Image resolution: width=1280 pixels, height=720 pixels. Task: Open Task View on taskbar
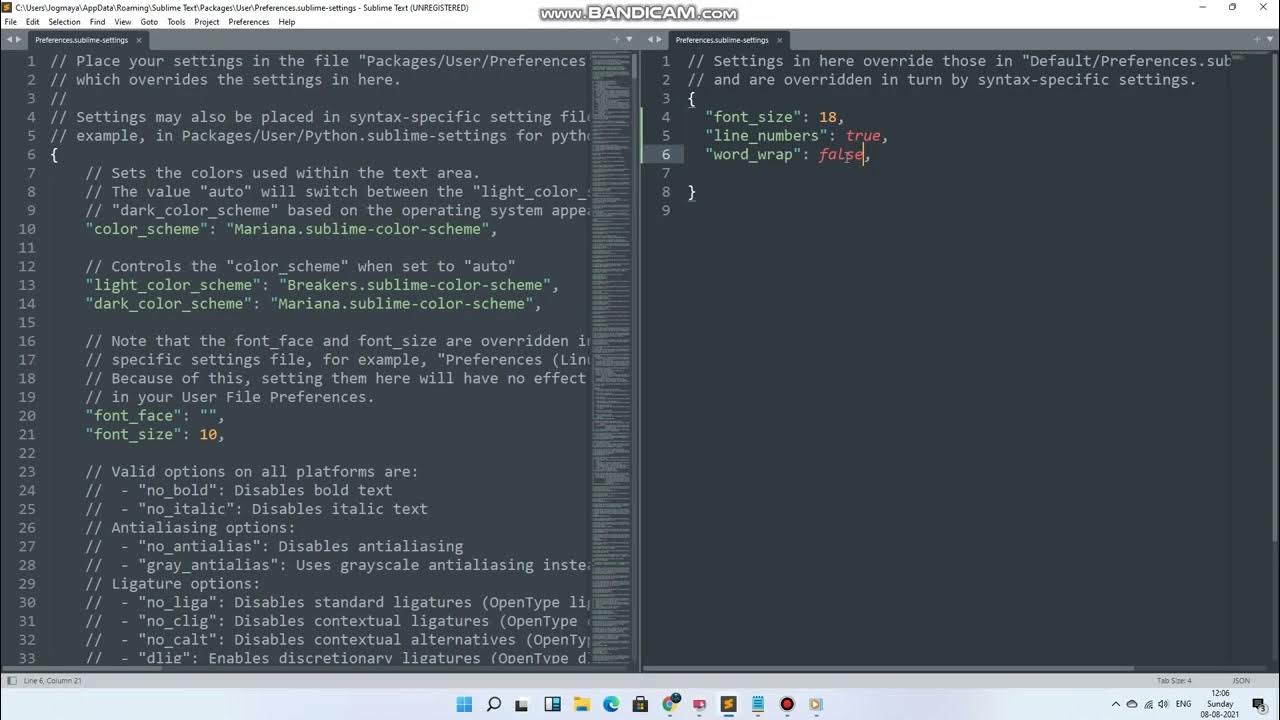(523, 704)
